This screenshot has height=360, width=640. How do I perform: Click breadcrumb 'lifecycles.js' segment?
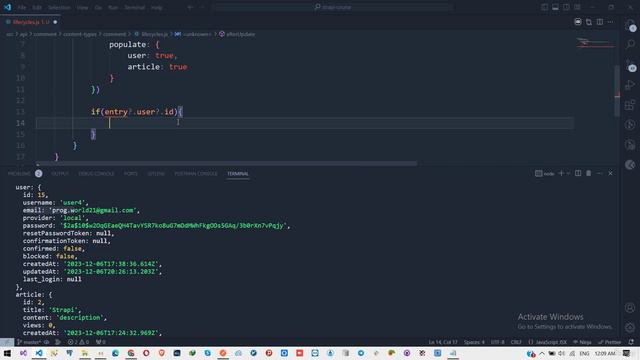(154, 34)
